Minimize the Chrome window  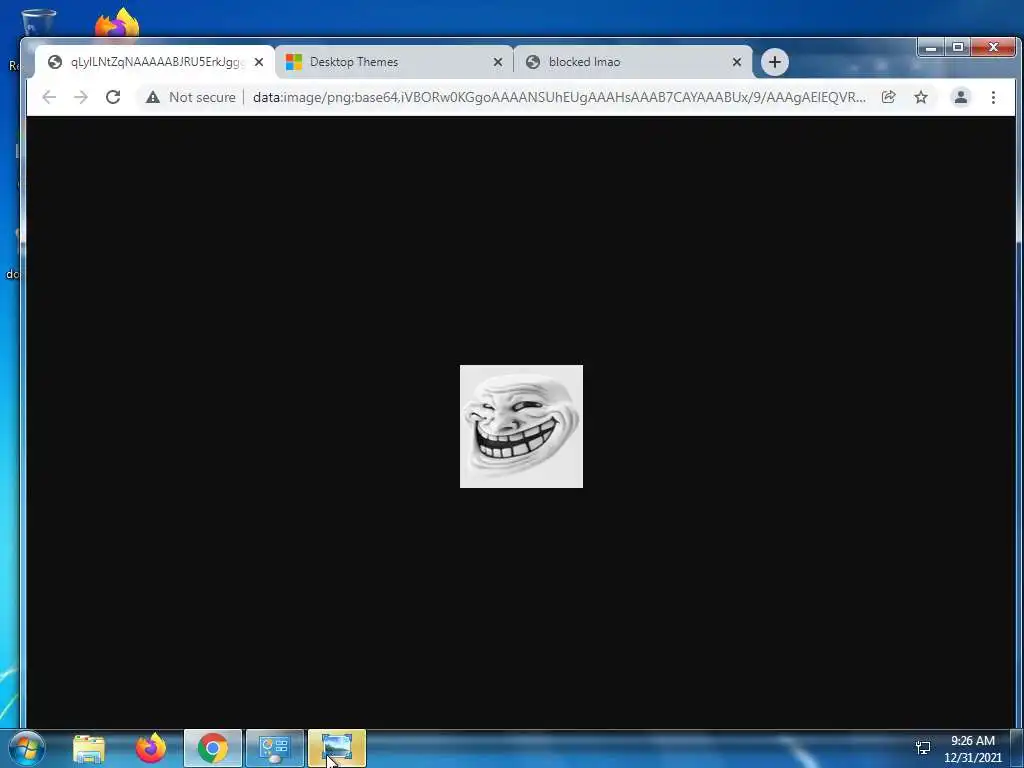pos(931,47)
